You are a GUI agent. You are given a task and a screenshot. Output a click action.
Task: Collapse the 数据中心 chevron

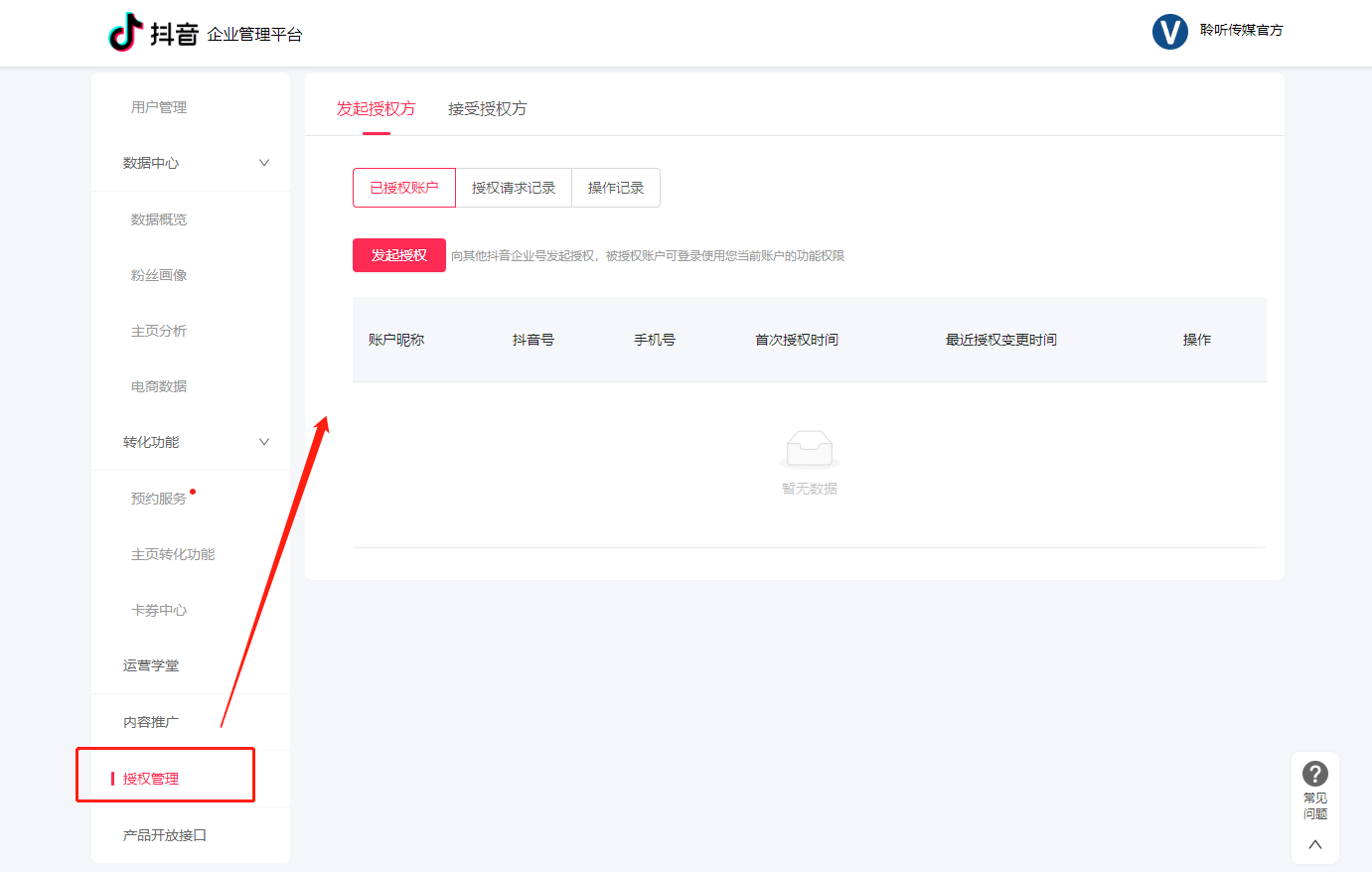tap(264, 163)
